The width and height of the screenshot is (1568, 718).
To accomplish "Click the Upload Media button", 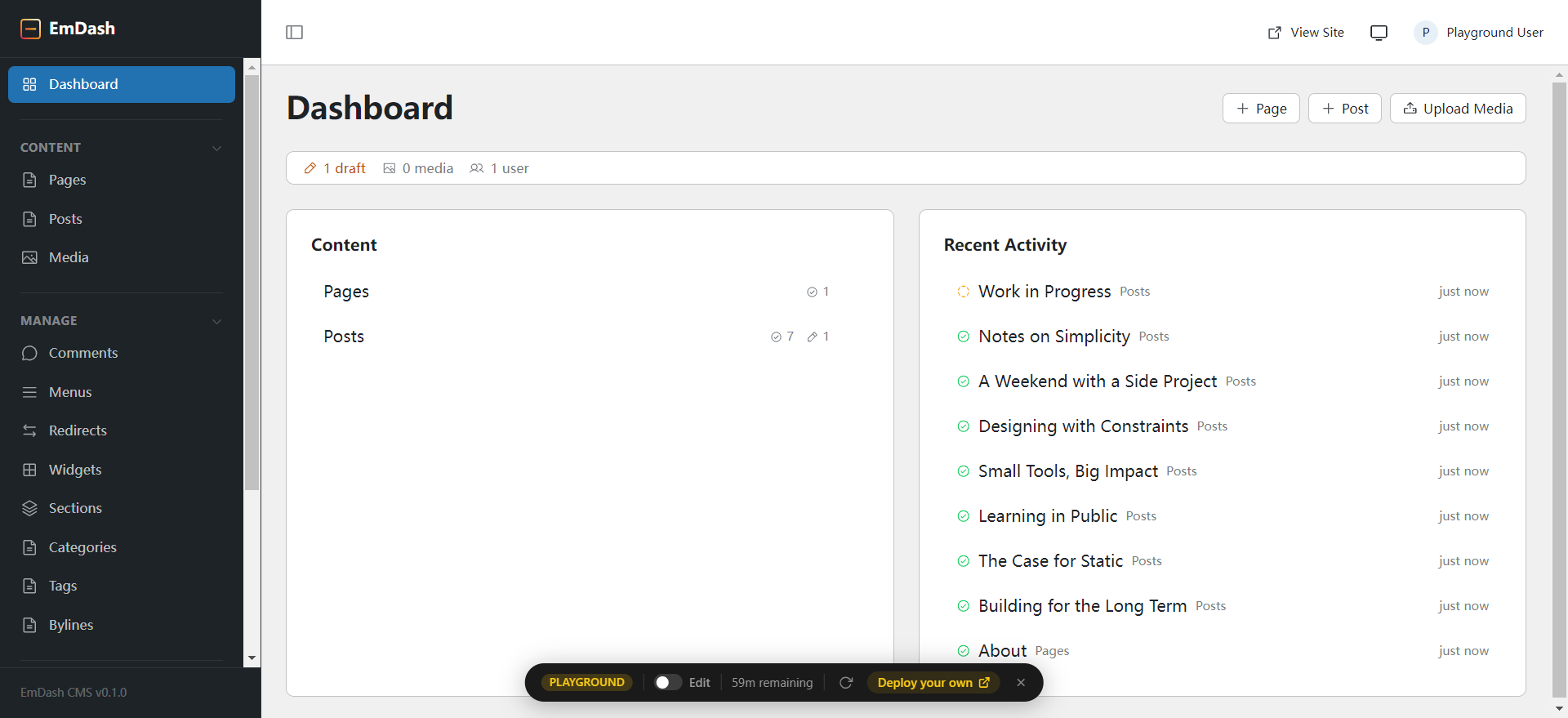I will [x=1458, y=109].
